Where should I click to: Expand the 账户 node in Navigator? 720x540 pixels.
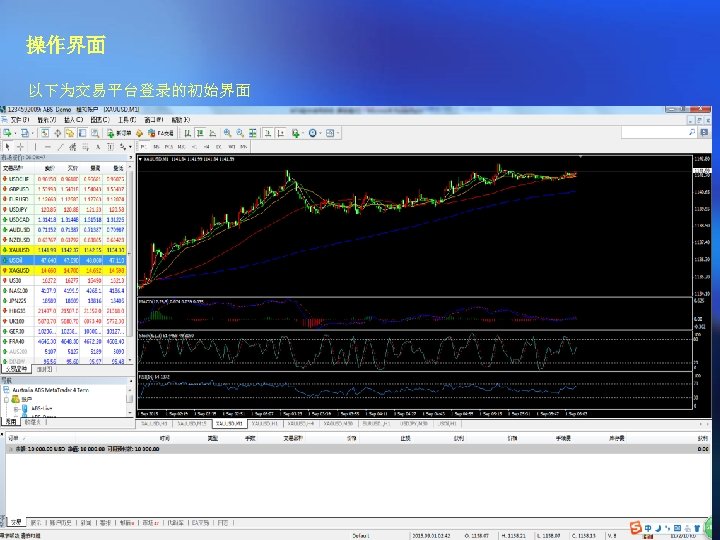click(x=6, y=399)
